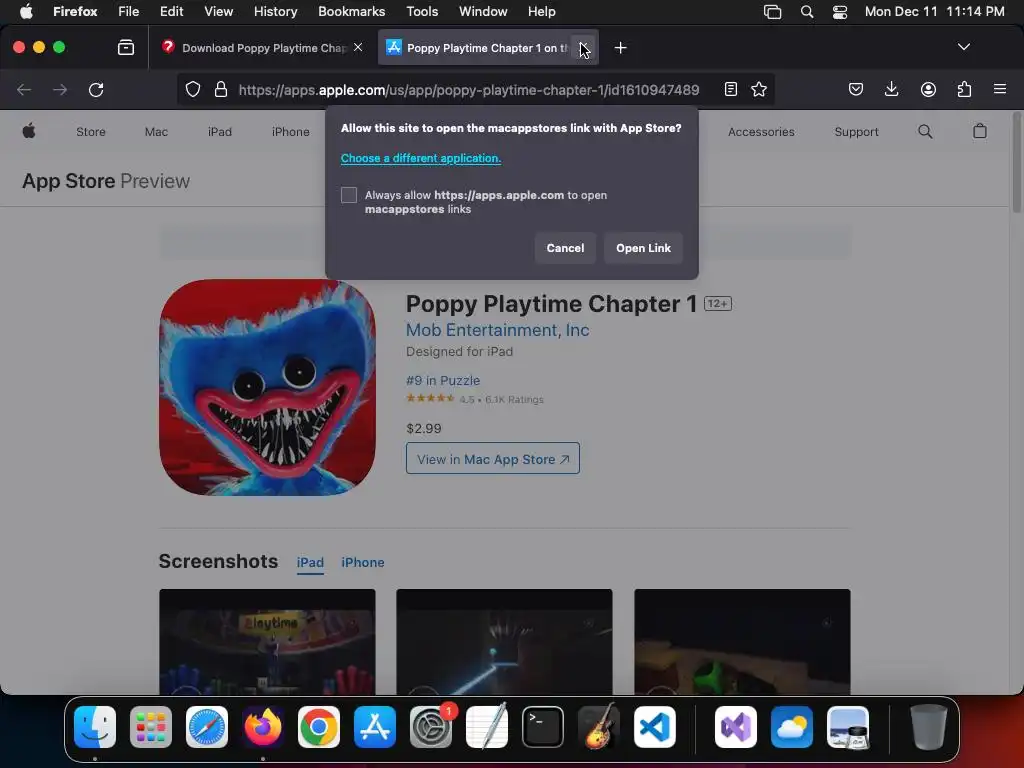Image resolution: width=1024 pixels, height=768 pixels.
Task: Open System Settings from the Dock
Action: point(431,727)
